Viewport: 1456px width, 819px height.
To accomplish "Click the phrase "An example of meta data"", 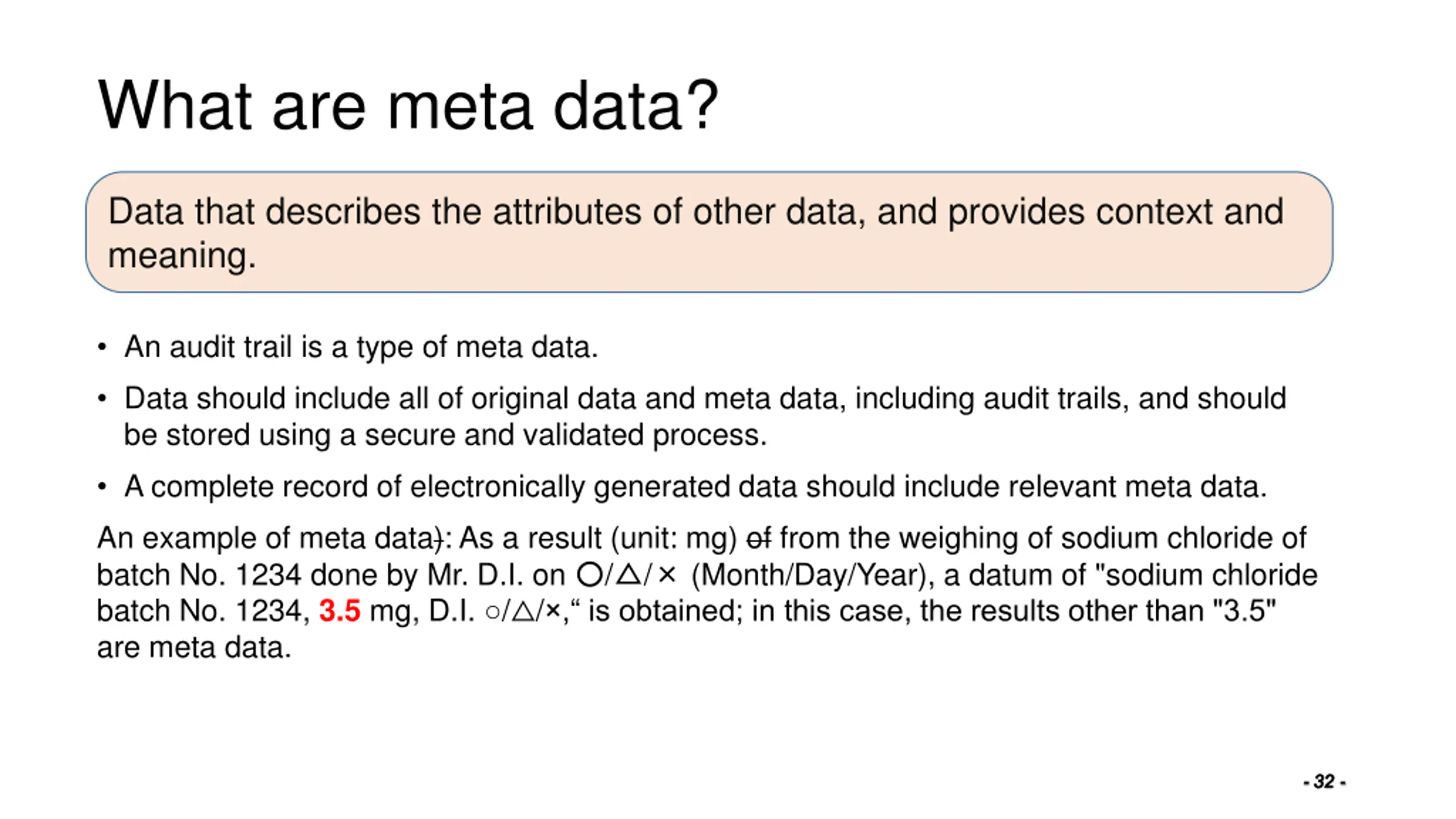I will pos(266,538).
